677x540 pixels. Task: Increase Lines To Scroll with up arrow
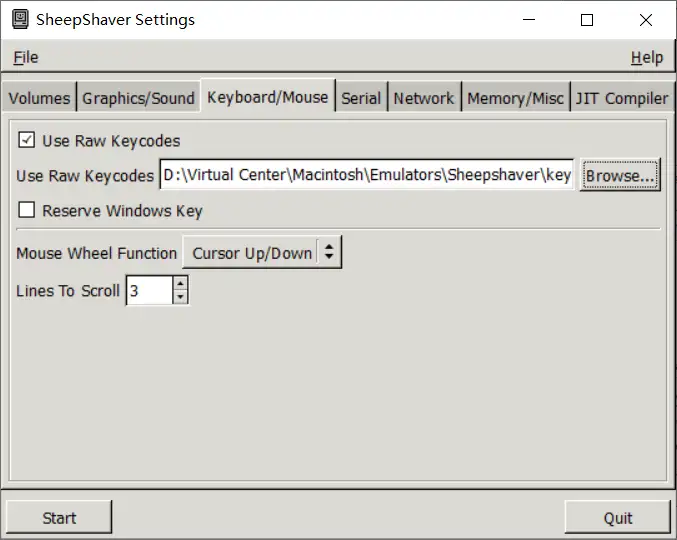180,283
